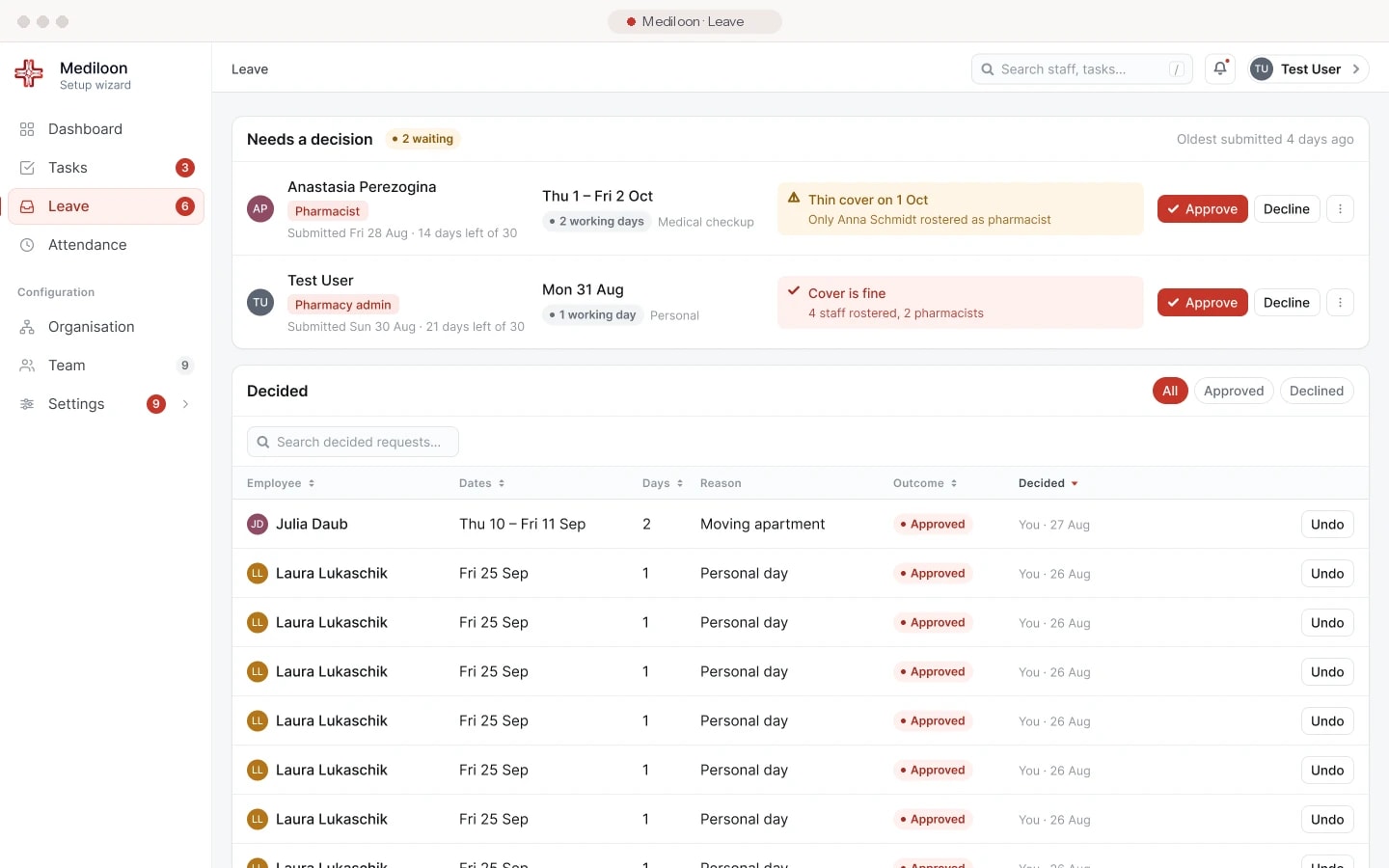Click the Settings sliders icon

tap(27, 404)
